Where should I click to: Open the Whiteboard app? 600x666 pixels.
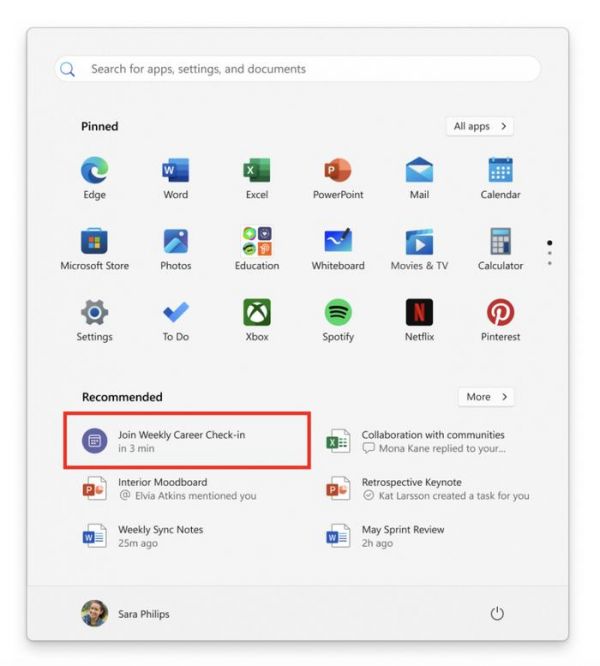pos(338,243)
